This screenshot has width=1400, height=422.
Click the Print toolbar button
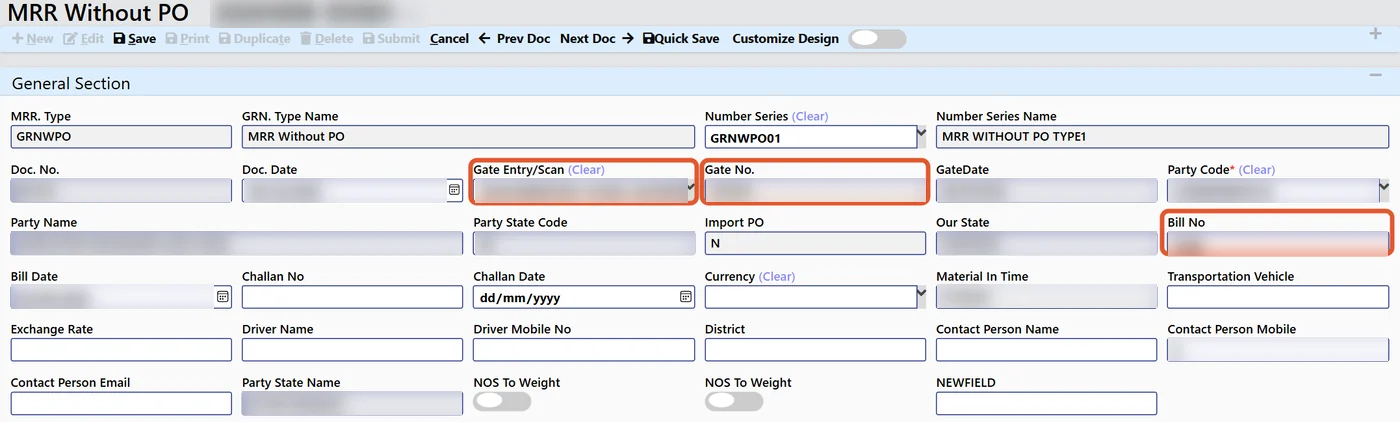188,38
